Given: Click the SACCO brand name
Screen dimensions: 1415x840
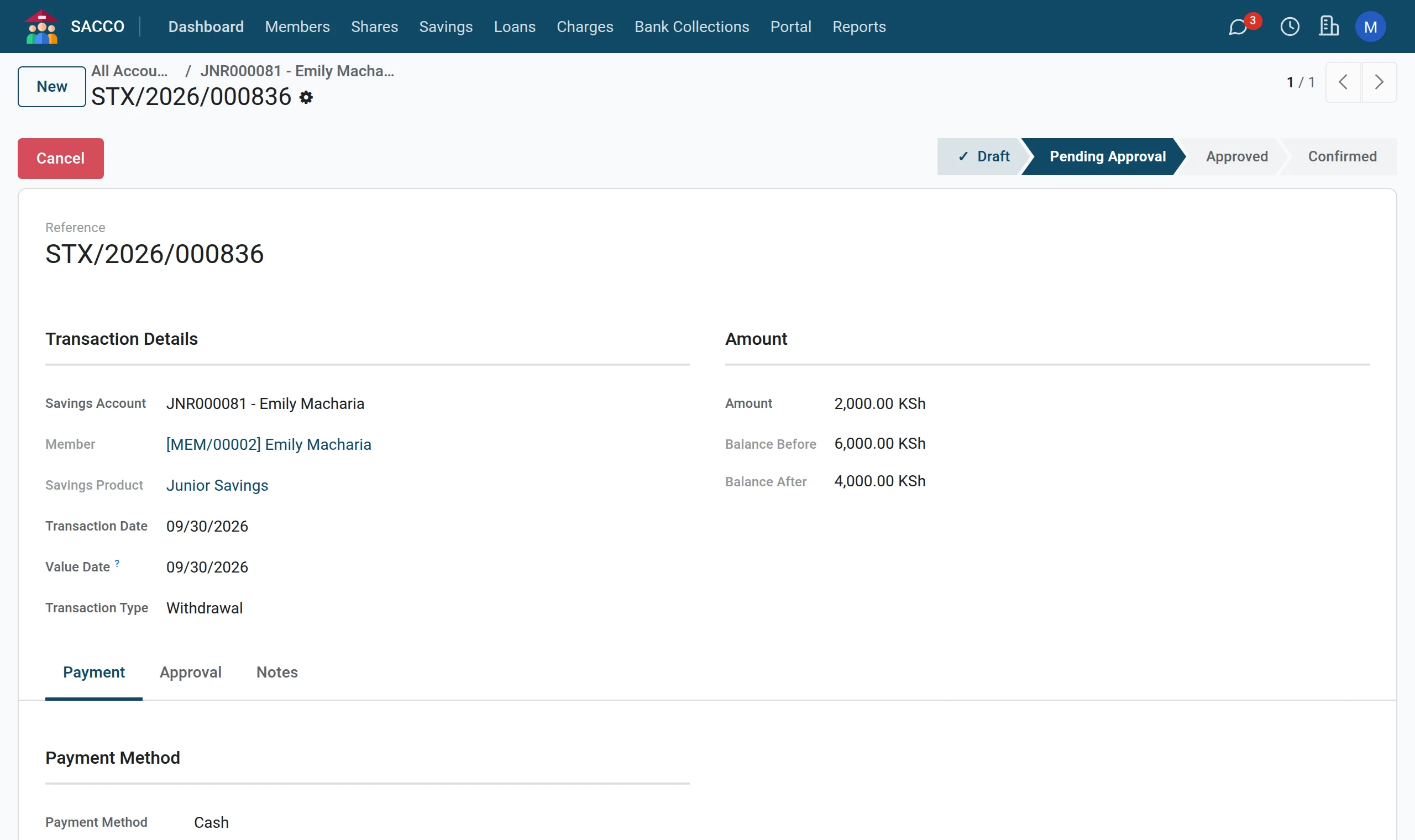Looking at the screenshot, I should coord(97,27).
